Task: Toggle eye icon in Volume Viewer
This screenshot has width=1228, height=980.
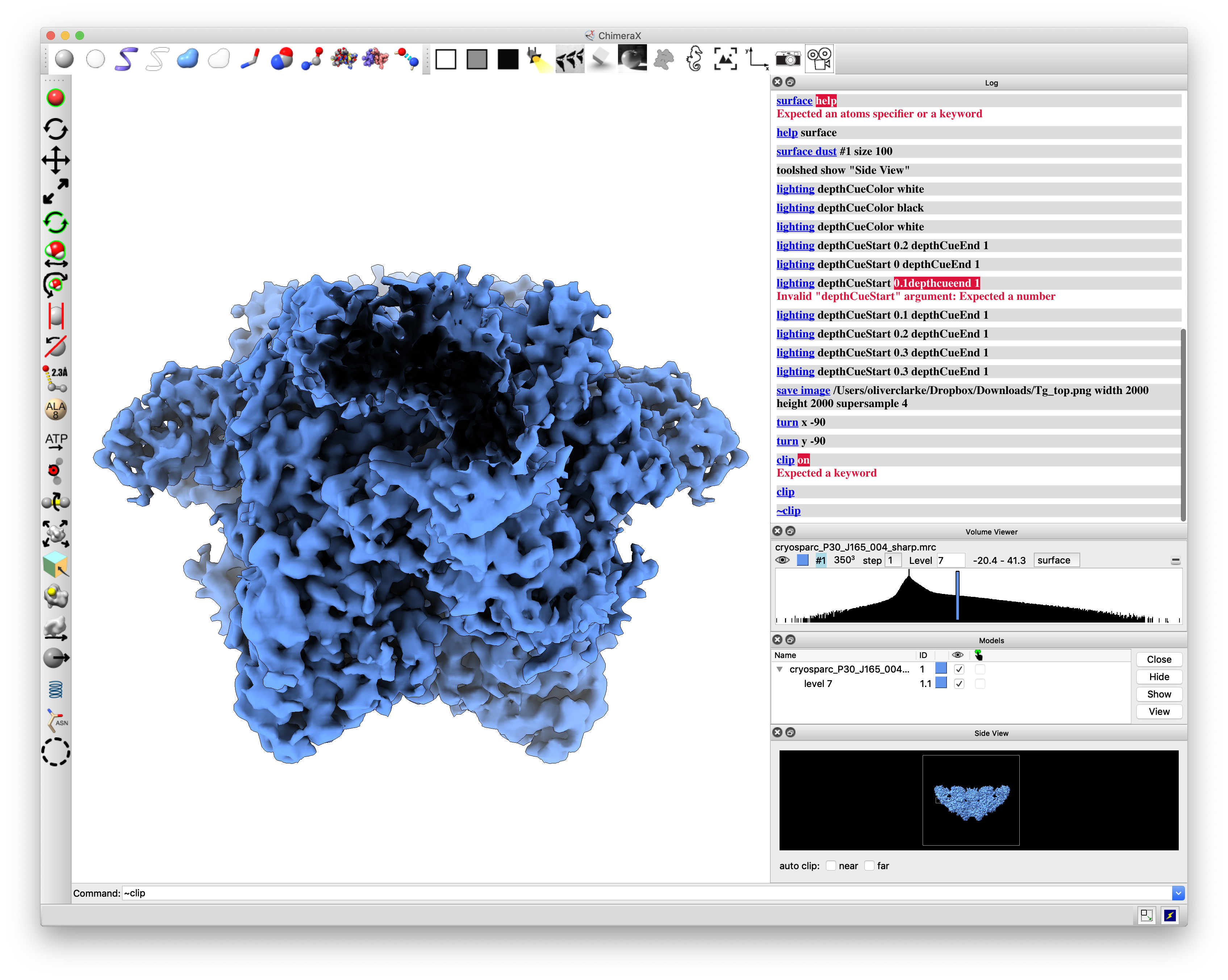Action: (782, 560)
